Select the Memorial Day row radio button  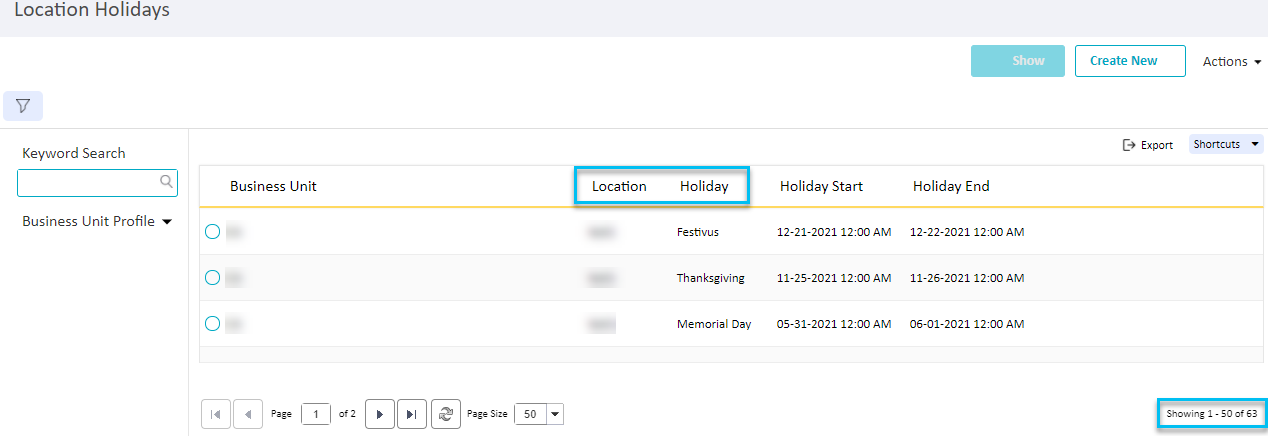click(x=212, y=324)
